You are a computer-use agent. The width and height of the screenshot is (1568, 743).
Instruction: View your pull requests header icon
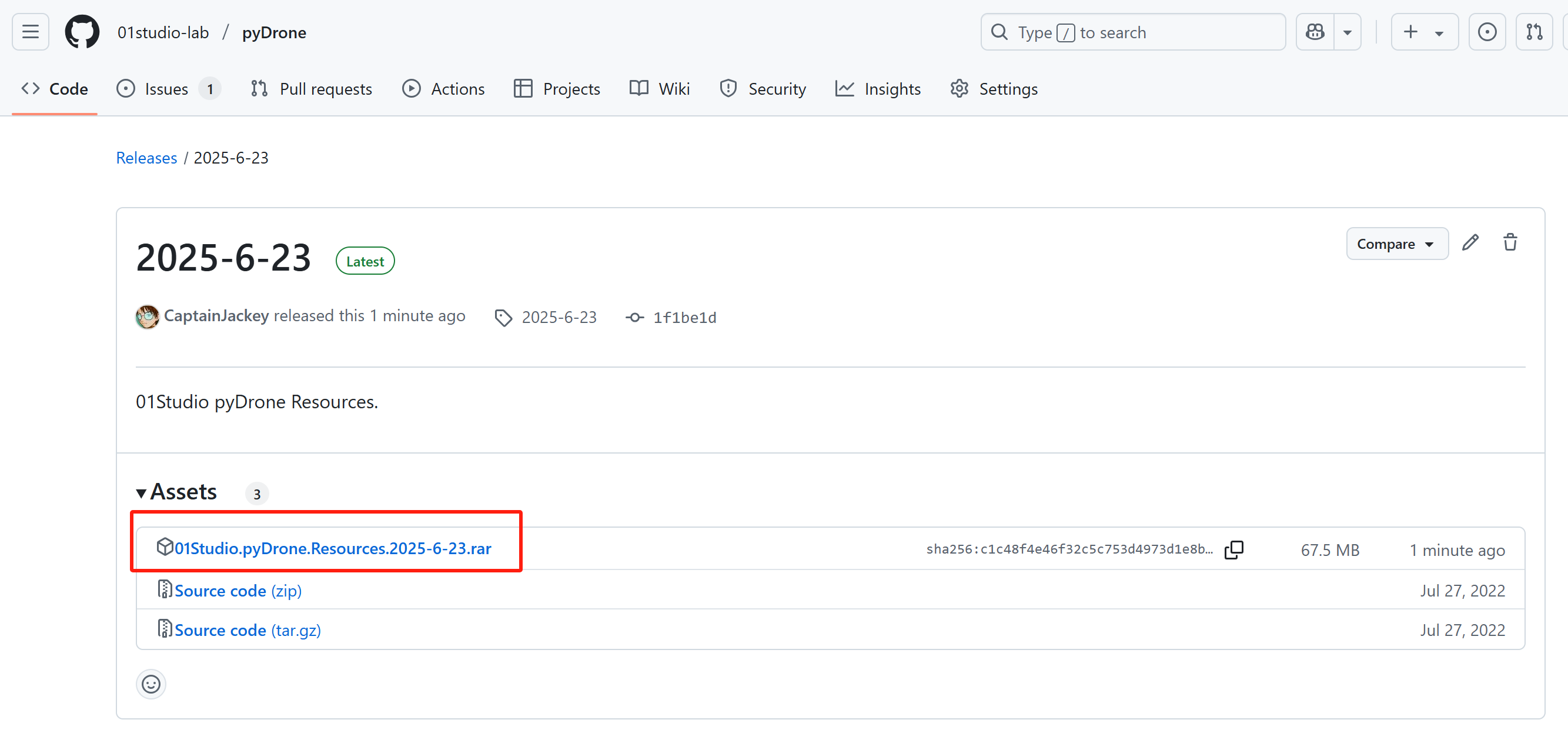coord(1533,32)
